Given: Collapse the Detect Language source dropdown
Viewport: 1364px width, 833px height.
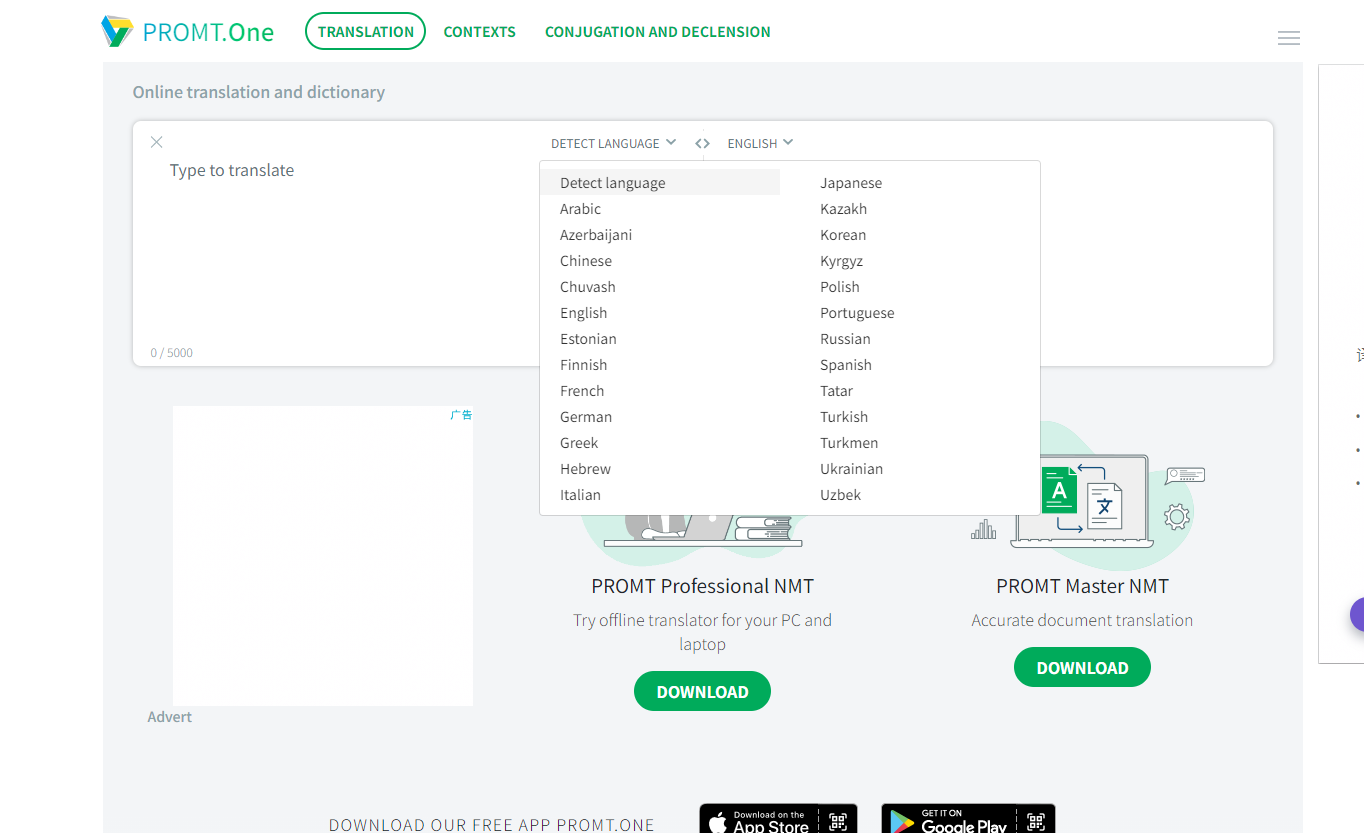Looking at the screenshot, I should coord(613,143).
